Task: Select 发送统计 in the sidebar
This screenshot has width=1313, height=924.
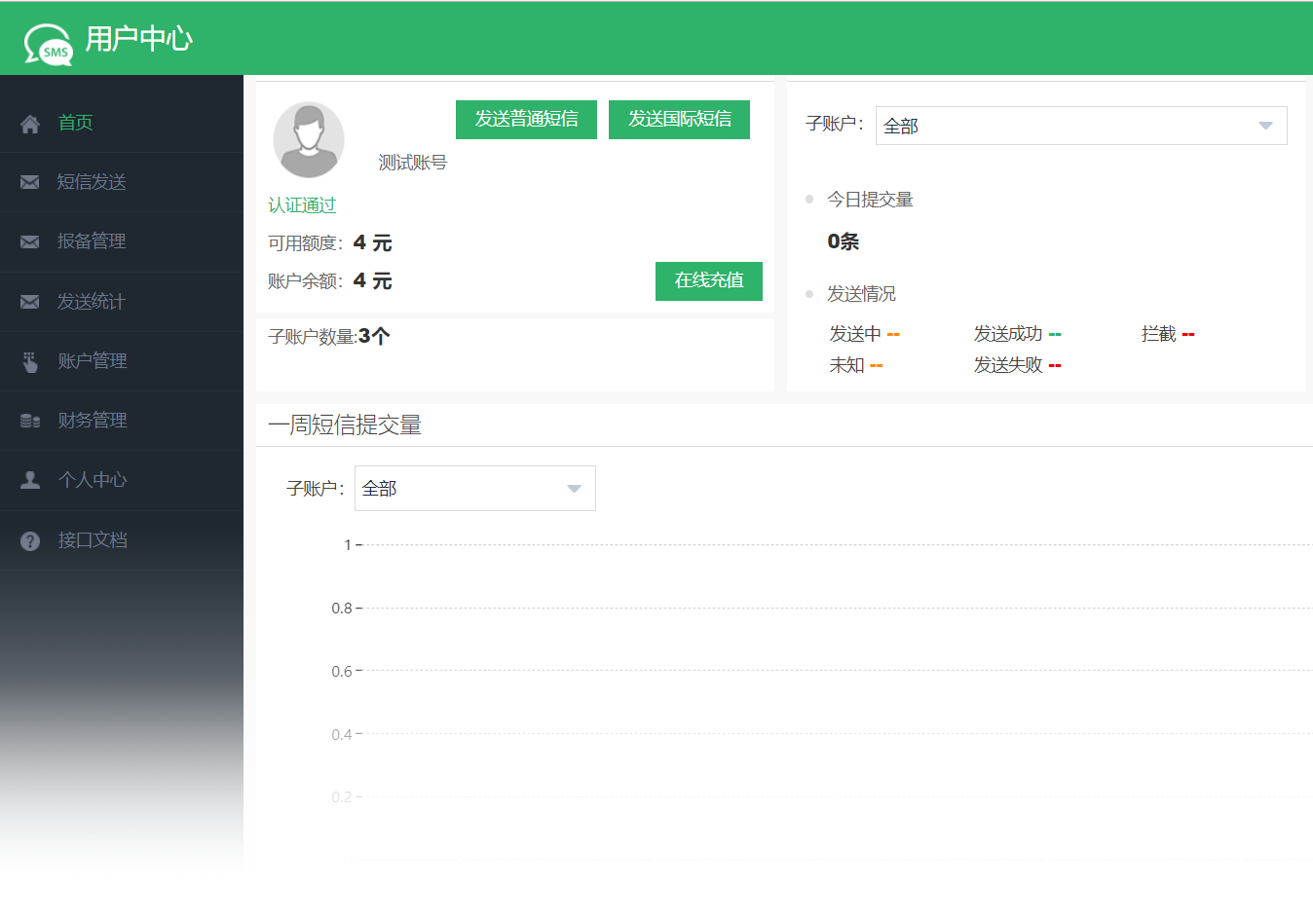Action: (92, 302)
